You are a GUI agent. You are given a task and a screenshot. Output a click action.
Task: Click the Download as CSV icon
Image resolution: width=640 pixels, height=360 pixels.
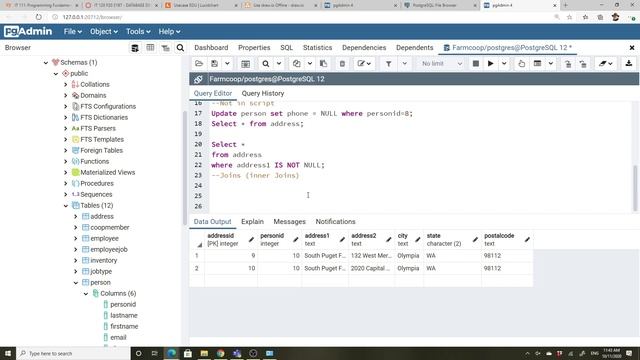[x=629, y=64]
